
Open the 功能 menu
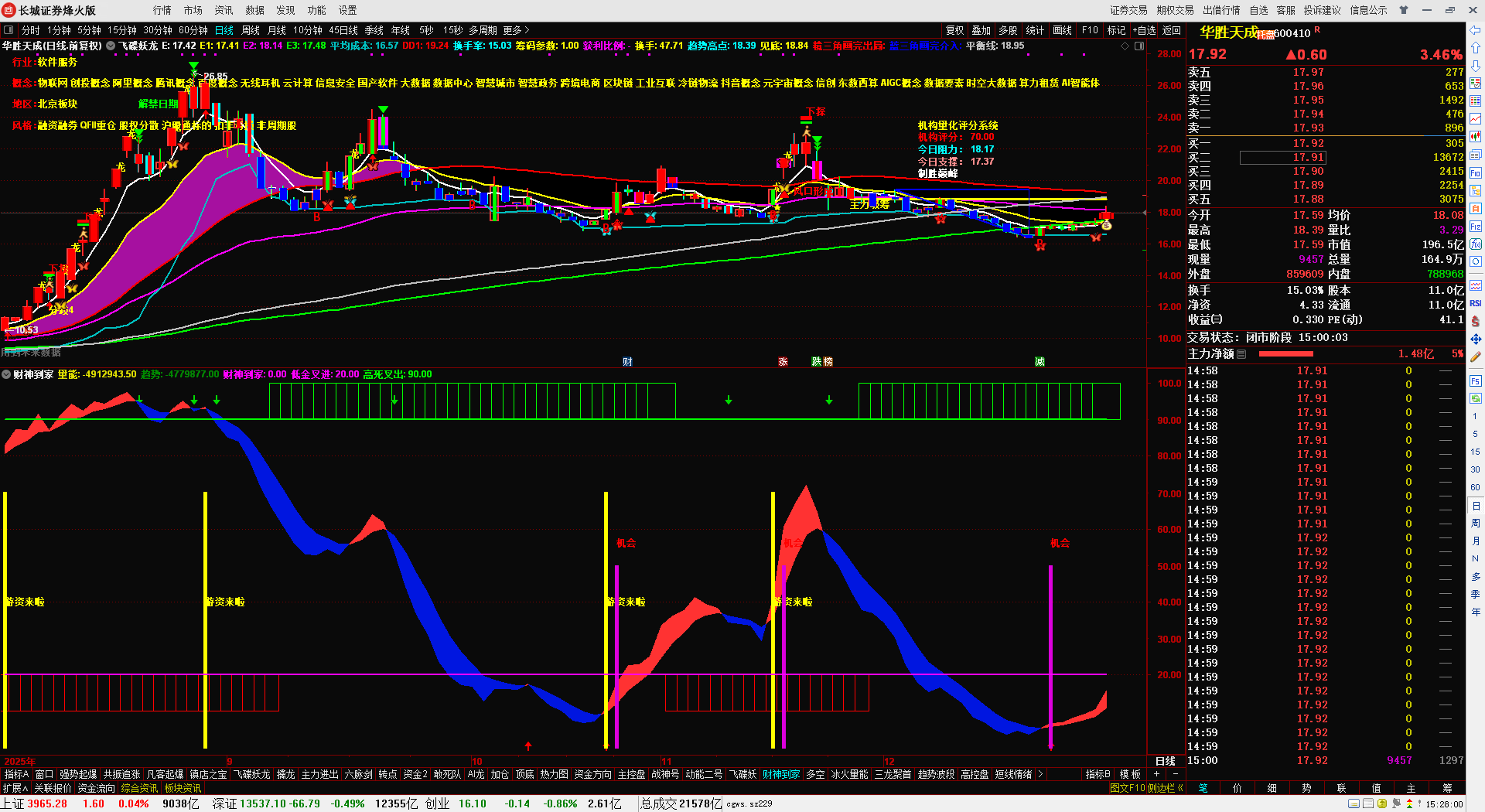316,10
